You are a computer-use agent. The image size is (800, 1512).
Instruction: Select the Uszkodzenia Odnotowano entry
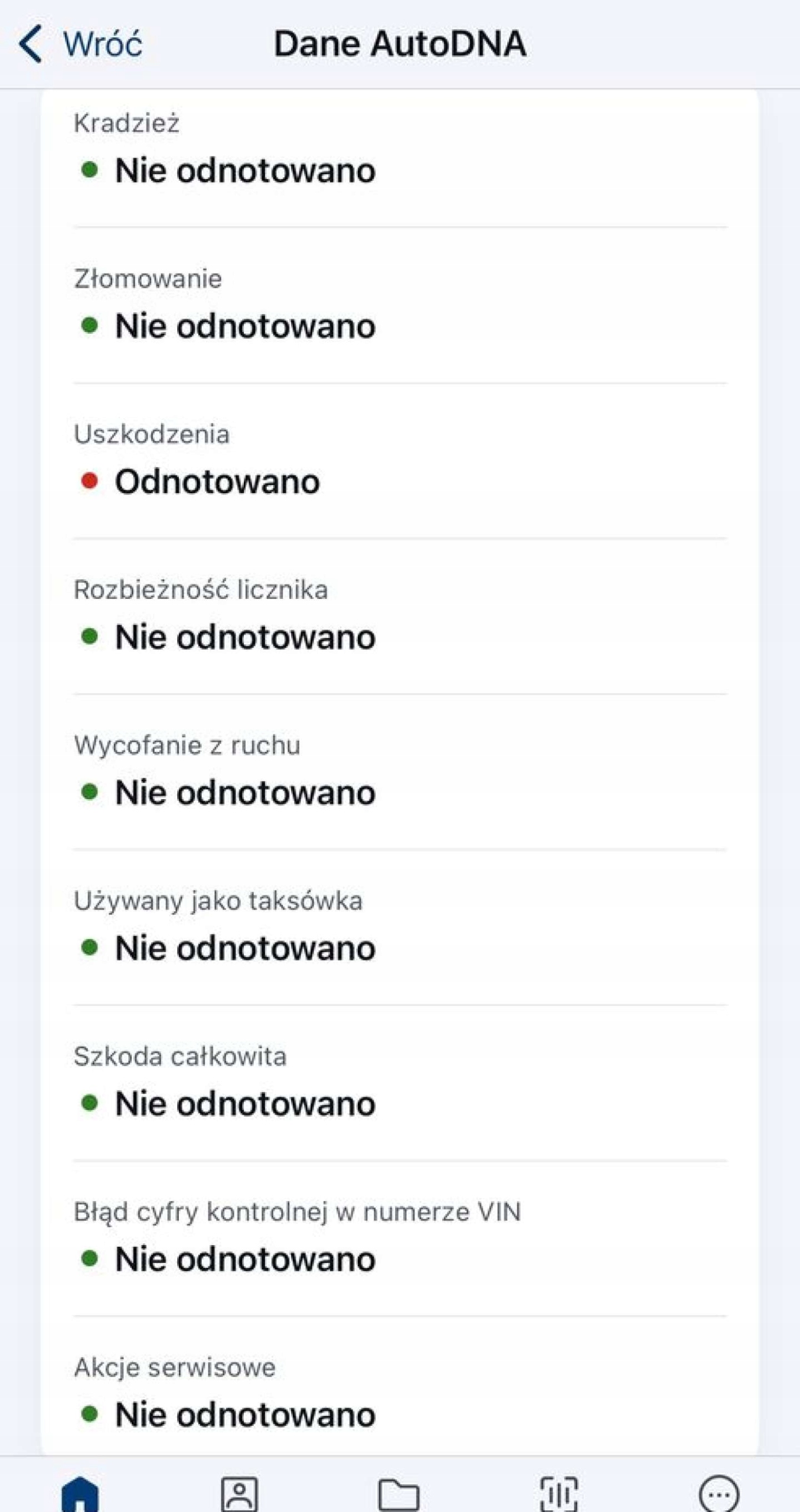[x=217, y=481]
